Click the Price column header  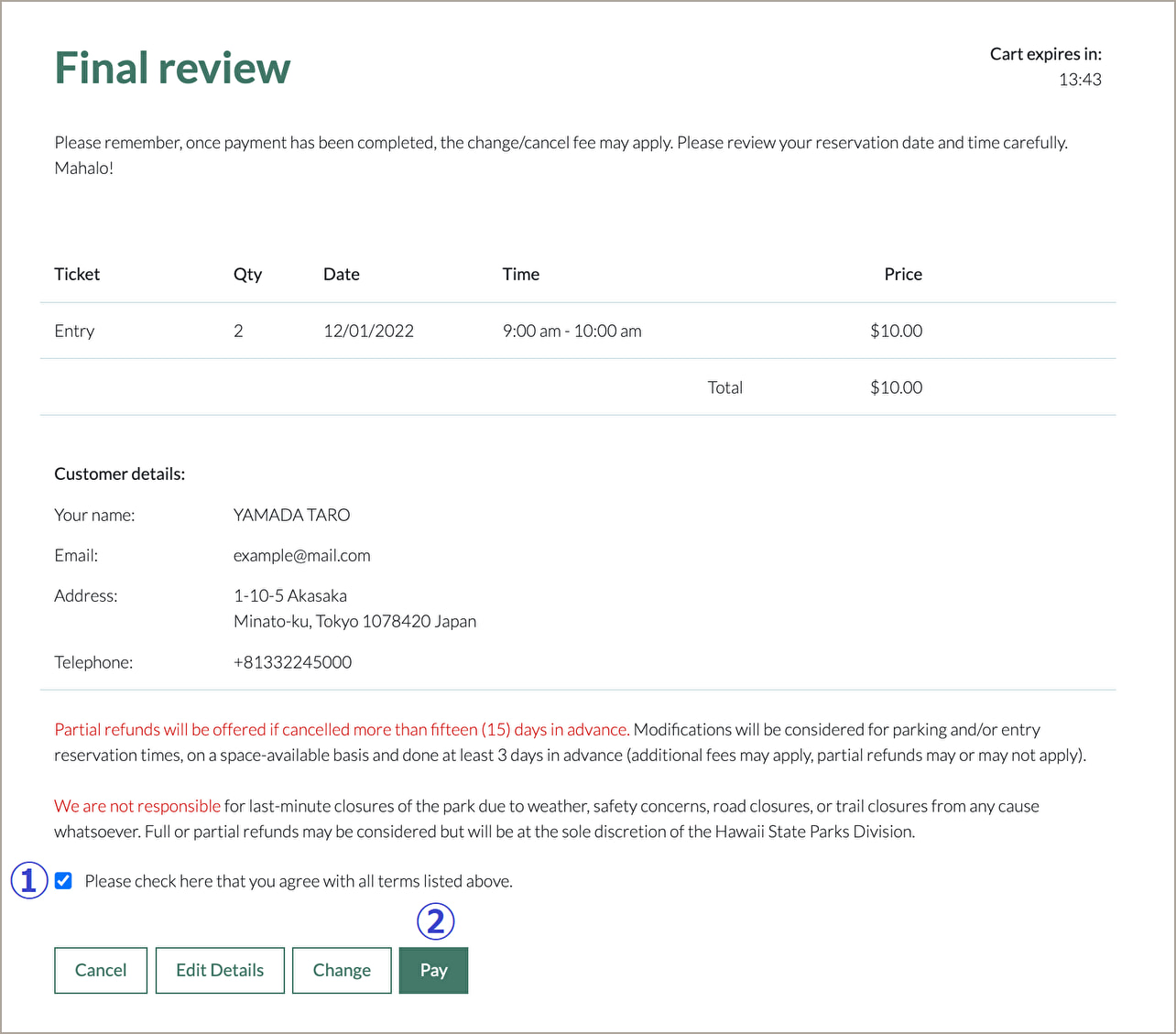[903, 274]
